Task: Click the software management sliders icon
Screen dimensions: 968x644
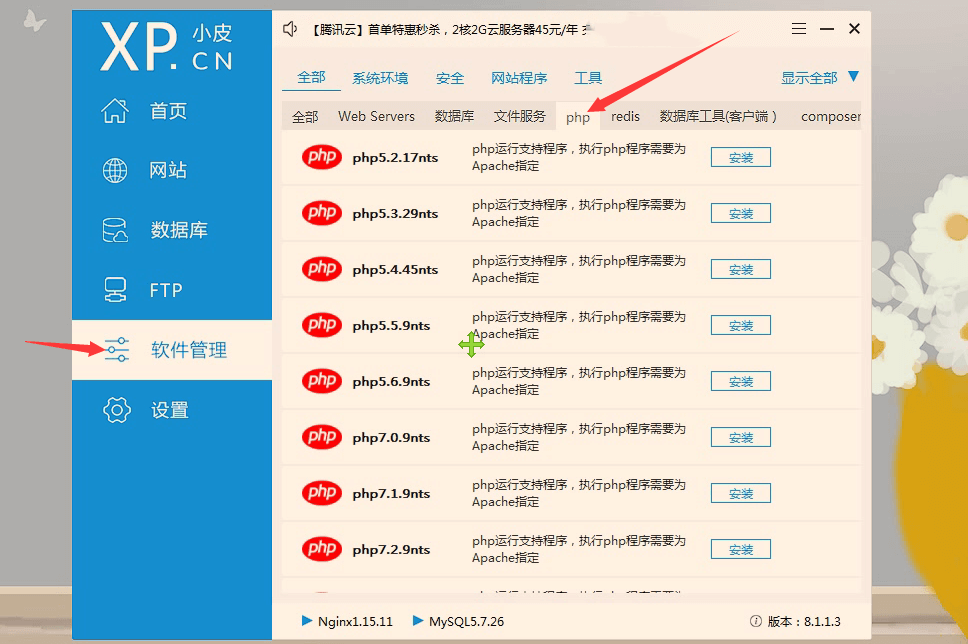Action: click(x=116, y=349)
